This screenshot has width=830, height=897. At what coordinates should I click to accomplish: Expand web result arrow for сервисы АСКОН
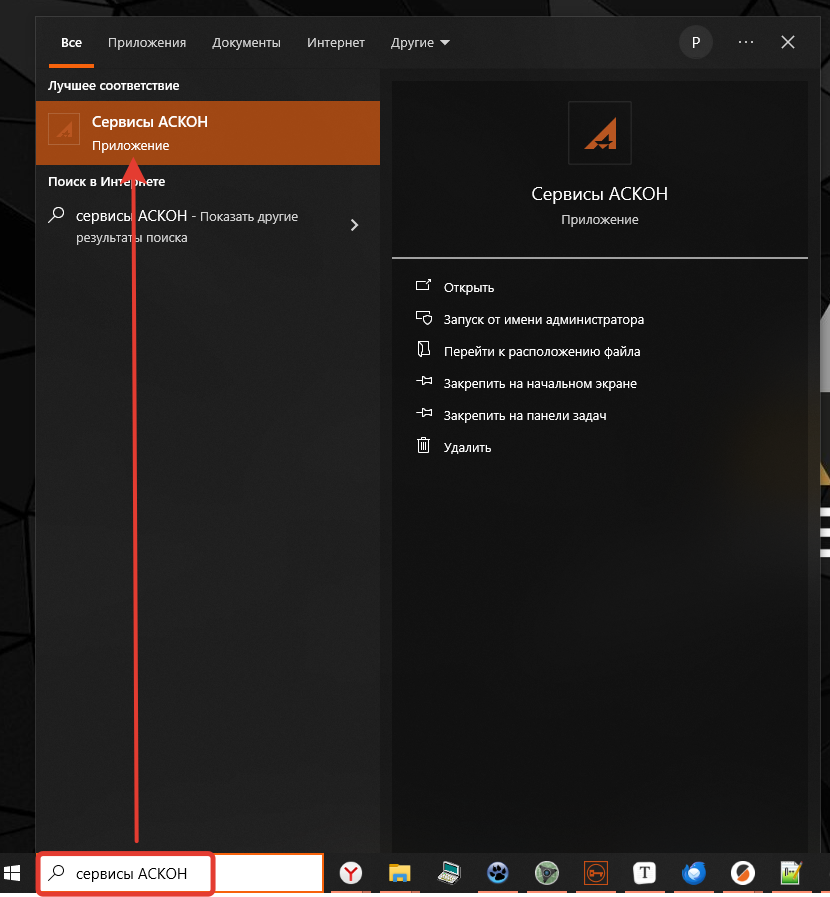point(354,225)
